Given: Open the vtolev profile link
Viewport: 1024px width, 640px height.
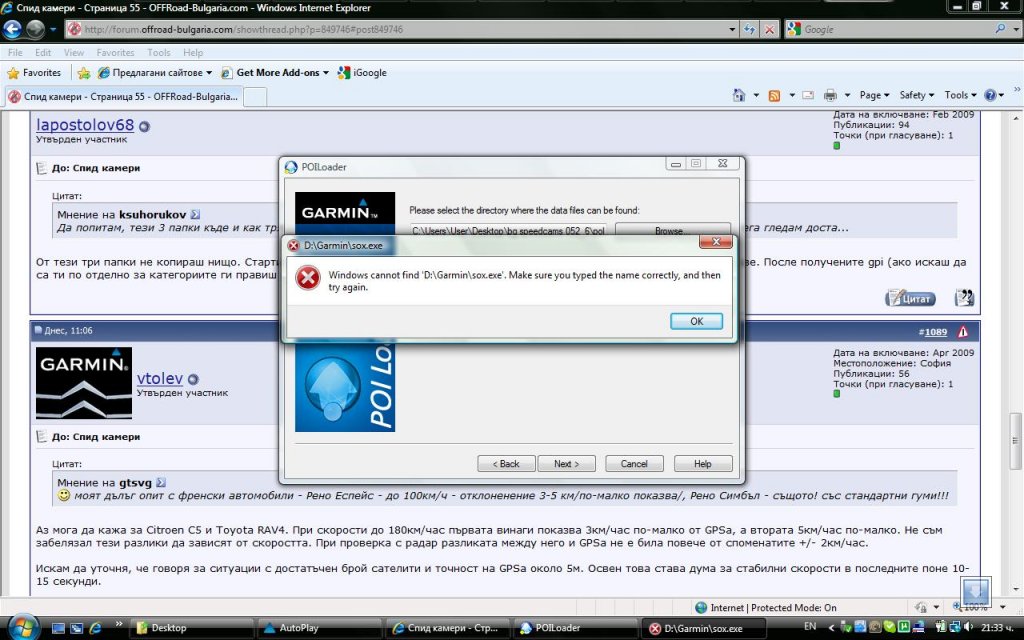Looking at the screenshot, I should (160, 379).
